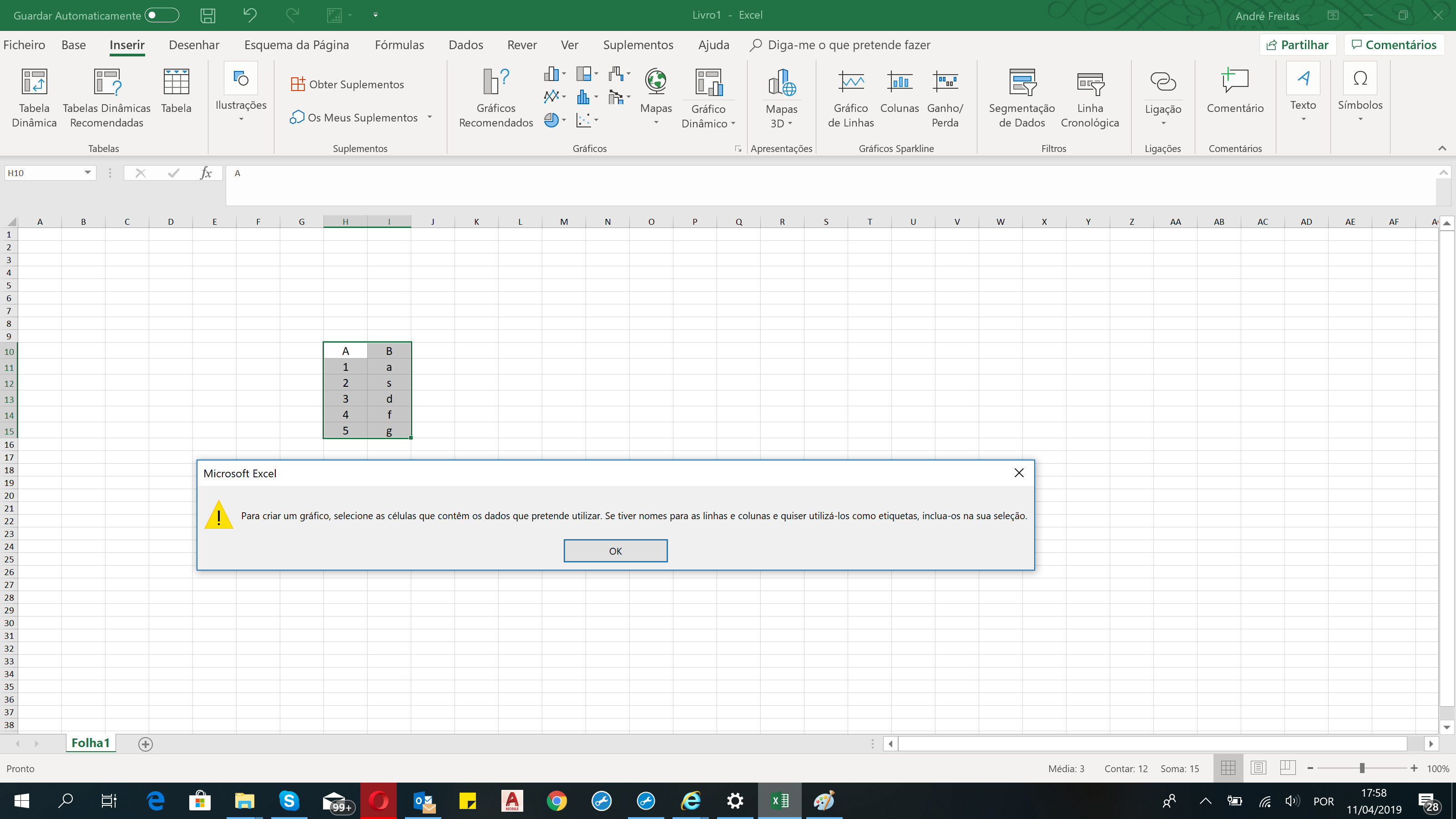Switch to Page Break Preview in the status bar
1456x819 pixels.
click(x=1288, y=768)
